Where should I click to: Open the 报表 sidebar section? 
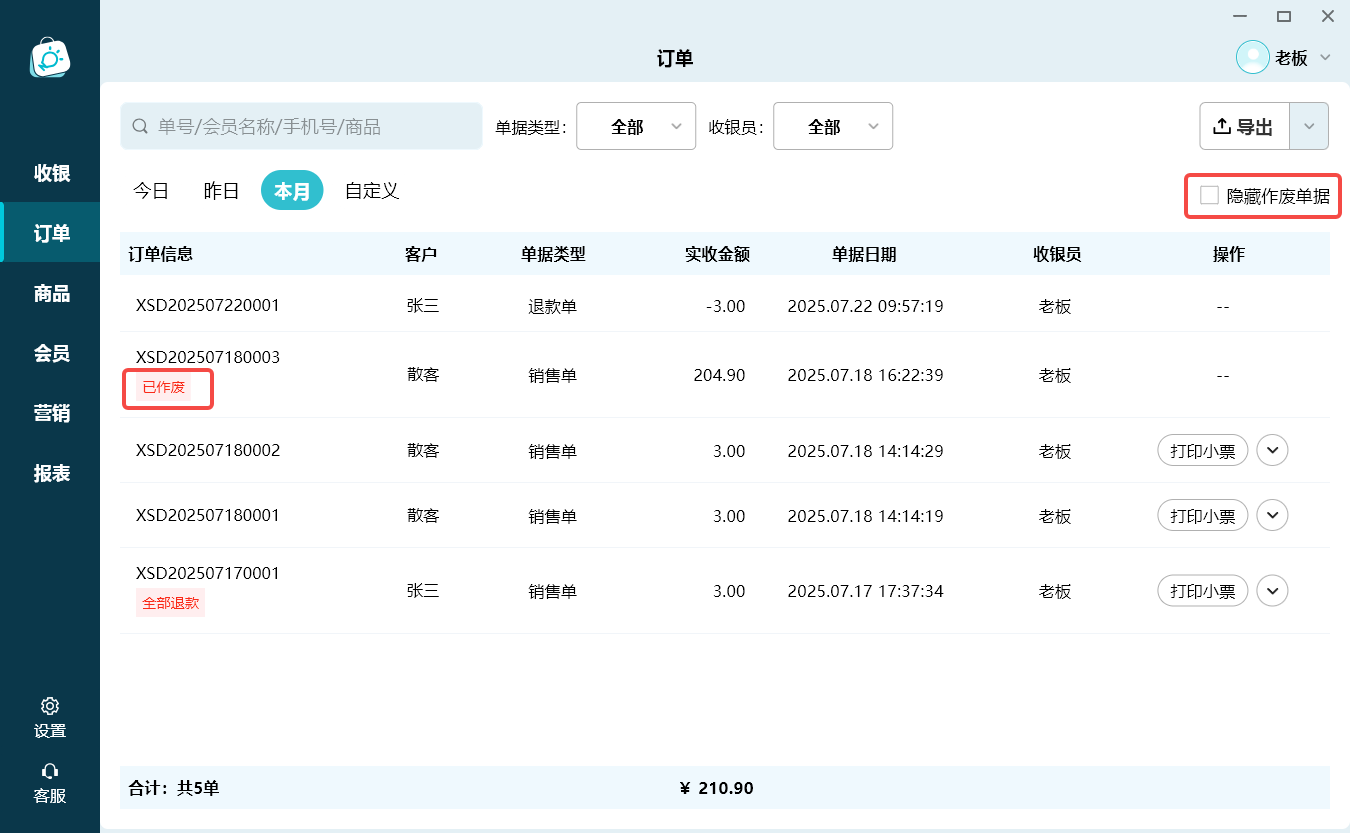51,473
